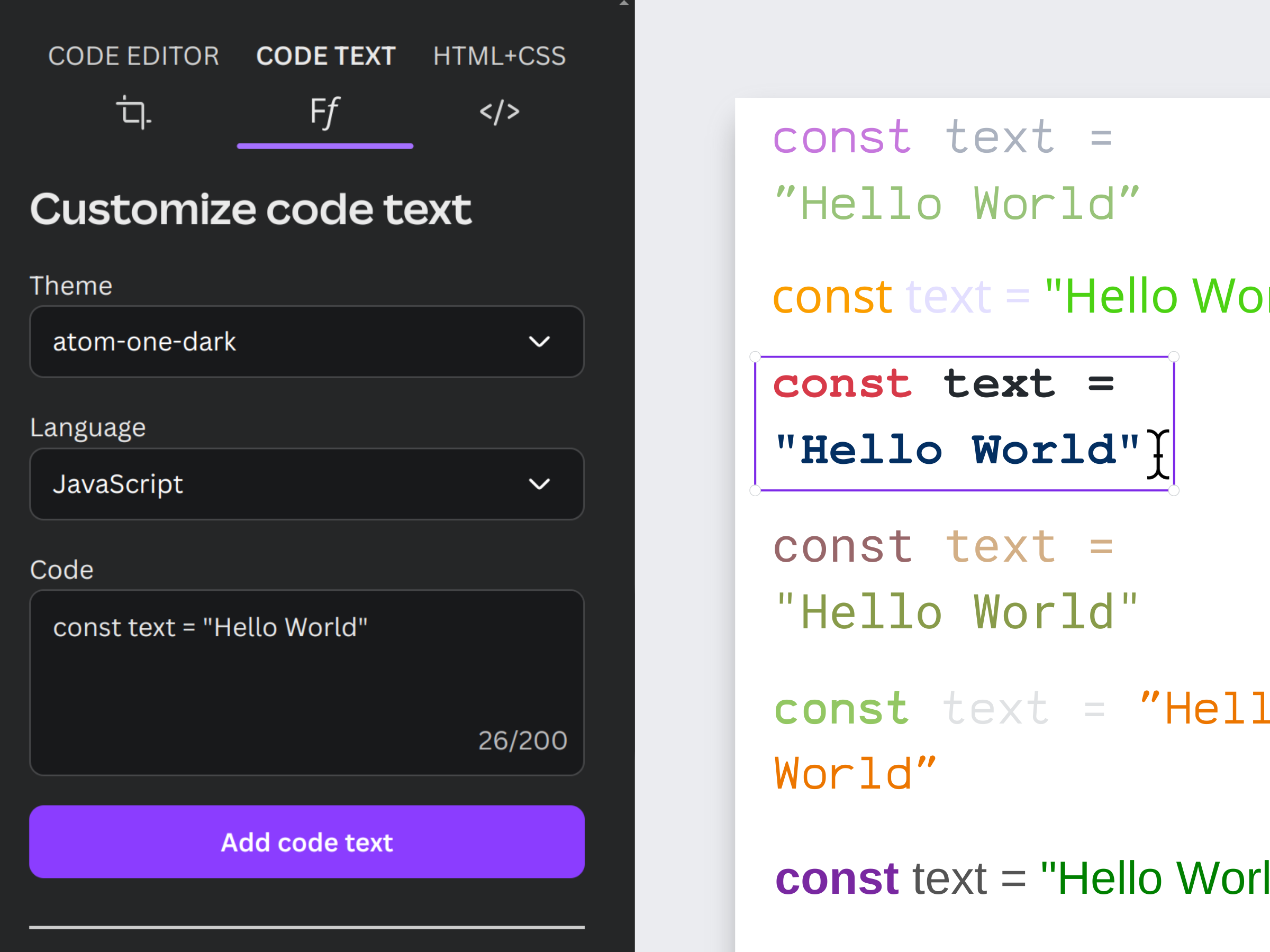Click the top-right resize handle of selected box
This screenshot has width=1270, height=952.
(1174, 357)
